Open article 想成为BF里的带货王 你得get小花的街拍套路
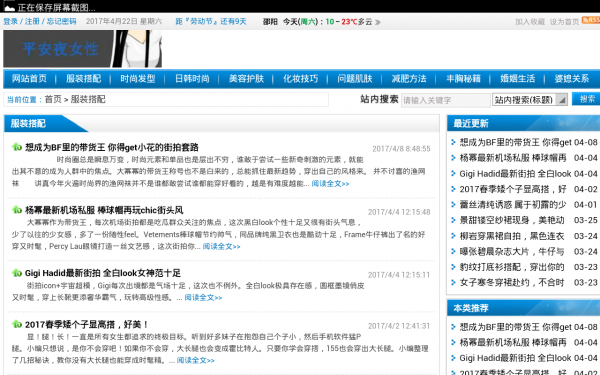Screen dimensions: 600x375 (112, 147)
